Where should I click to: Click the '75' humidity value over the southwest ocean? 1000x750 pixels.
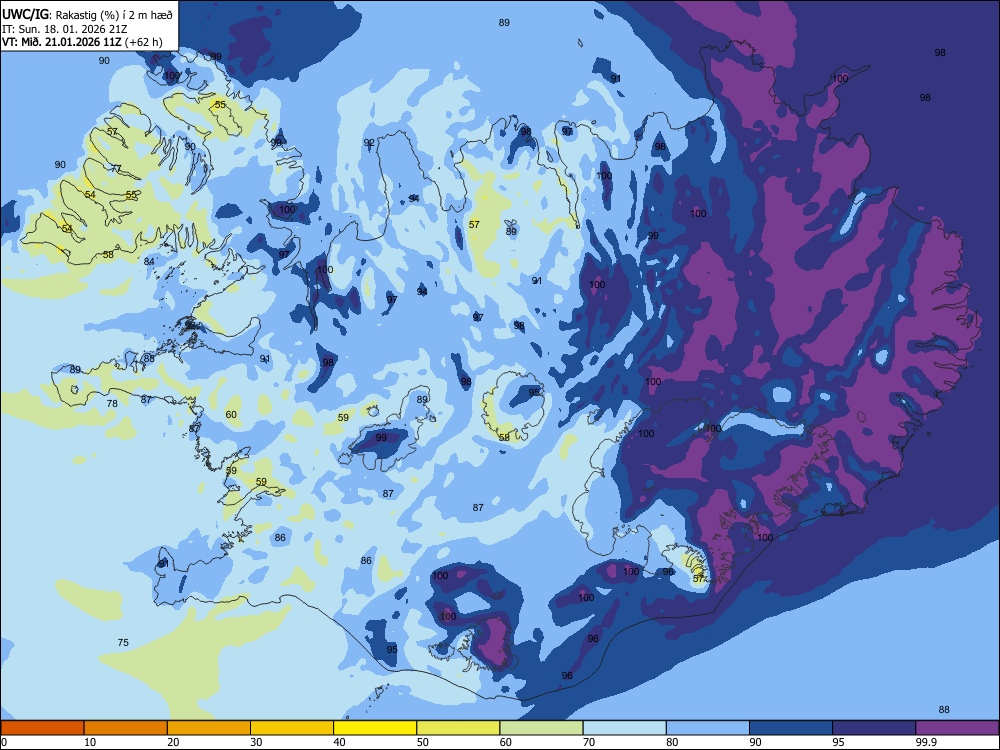coord(123,642)
